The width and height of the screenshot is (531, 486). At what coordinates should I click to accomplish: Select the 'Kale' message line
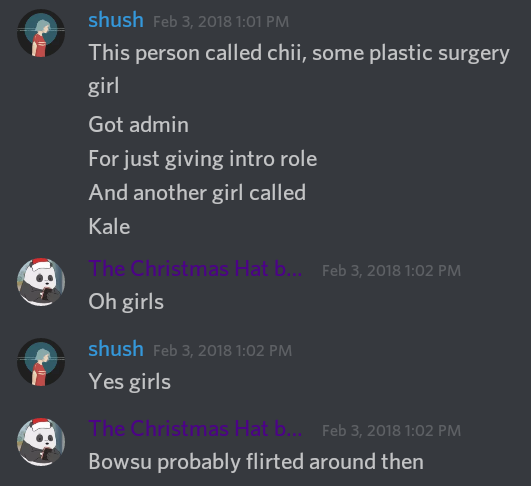109,227
